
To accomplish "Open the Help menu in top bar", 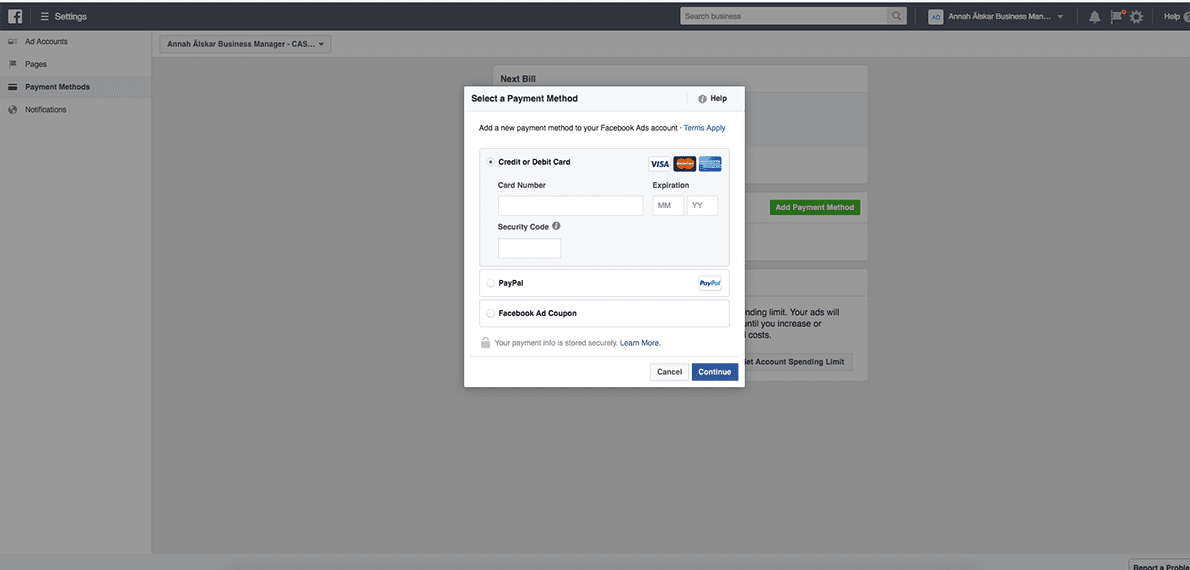I will [x=1172, y=17].
